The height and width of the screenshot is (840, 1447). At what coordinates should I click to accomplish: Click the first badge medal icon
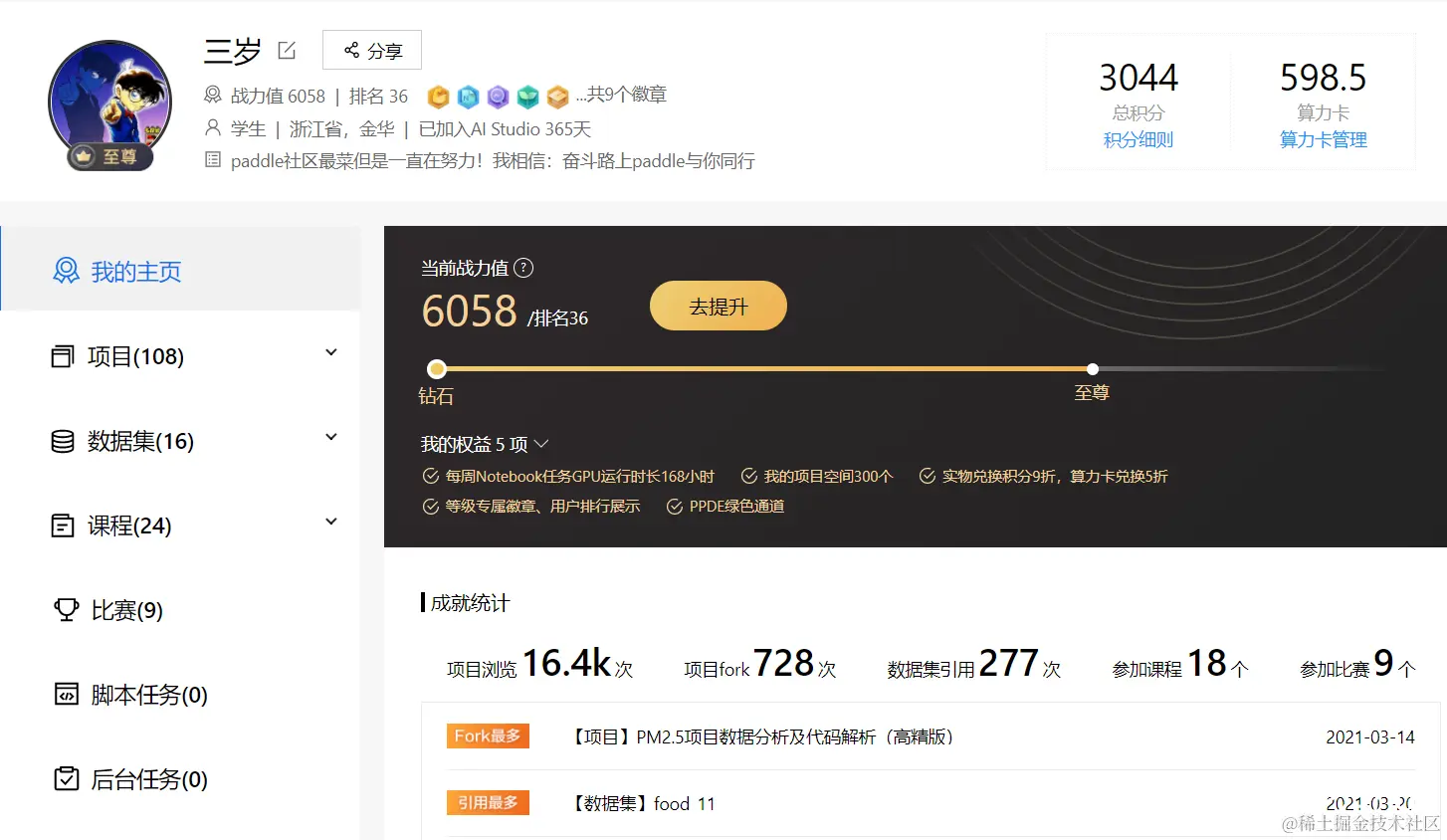(x=438, y=97)
